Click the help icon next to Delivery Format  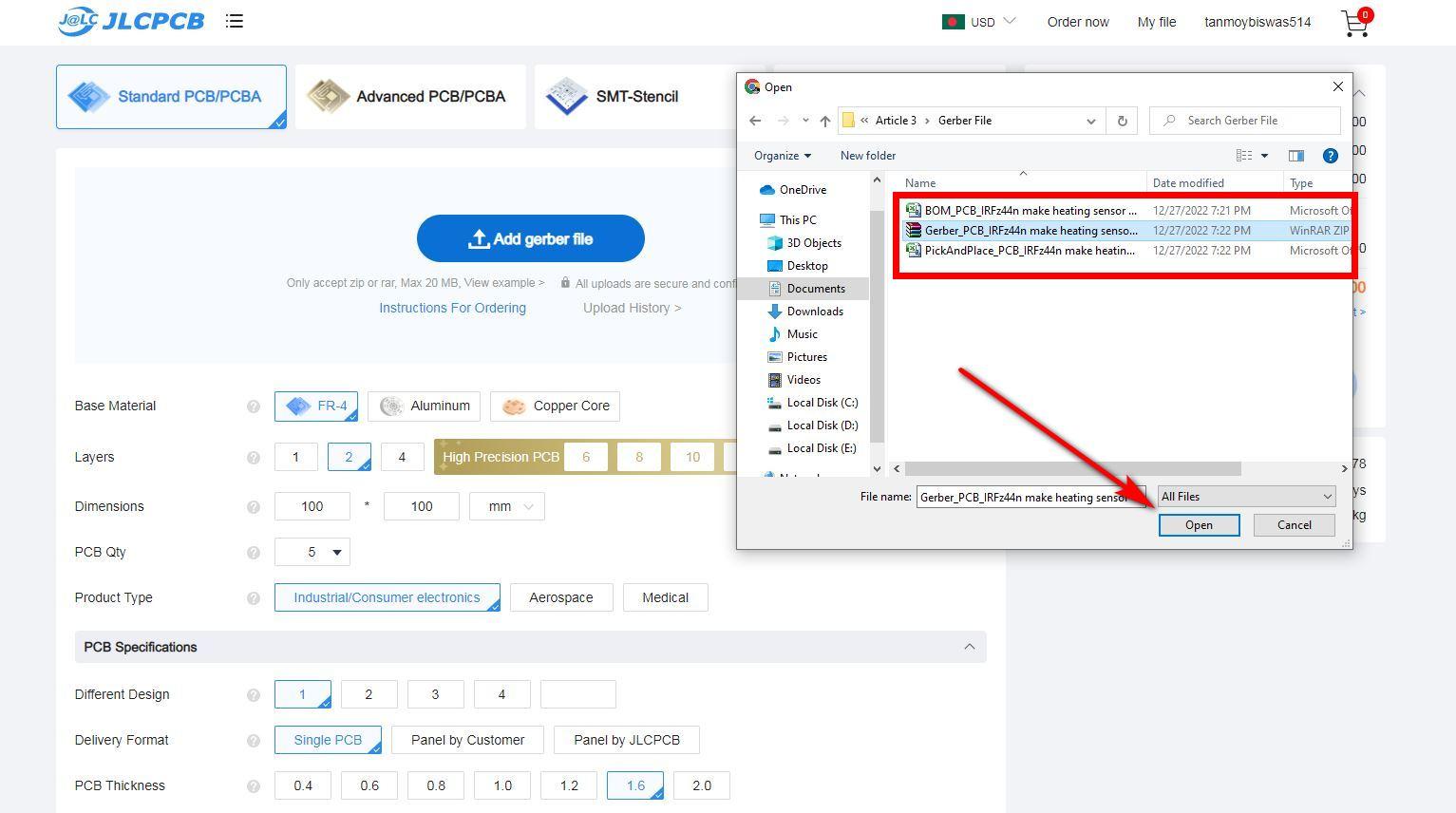point(254,741)
